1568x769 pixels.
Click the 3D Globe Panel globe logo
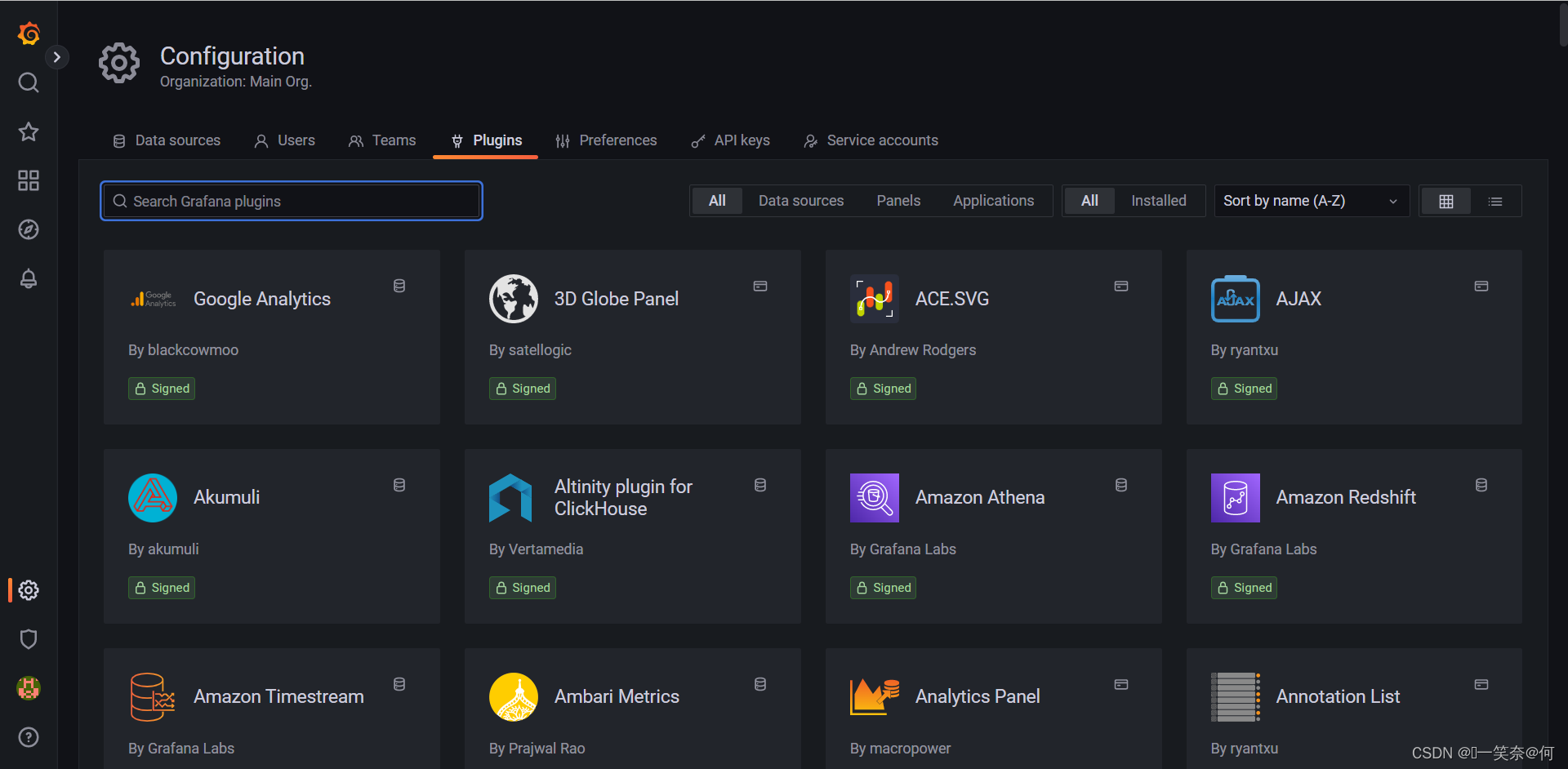coord(514,299)
